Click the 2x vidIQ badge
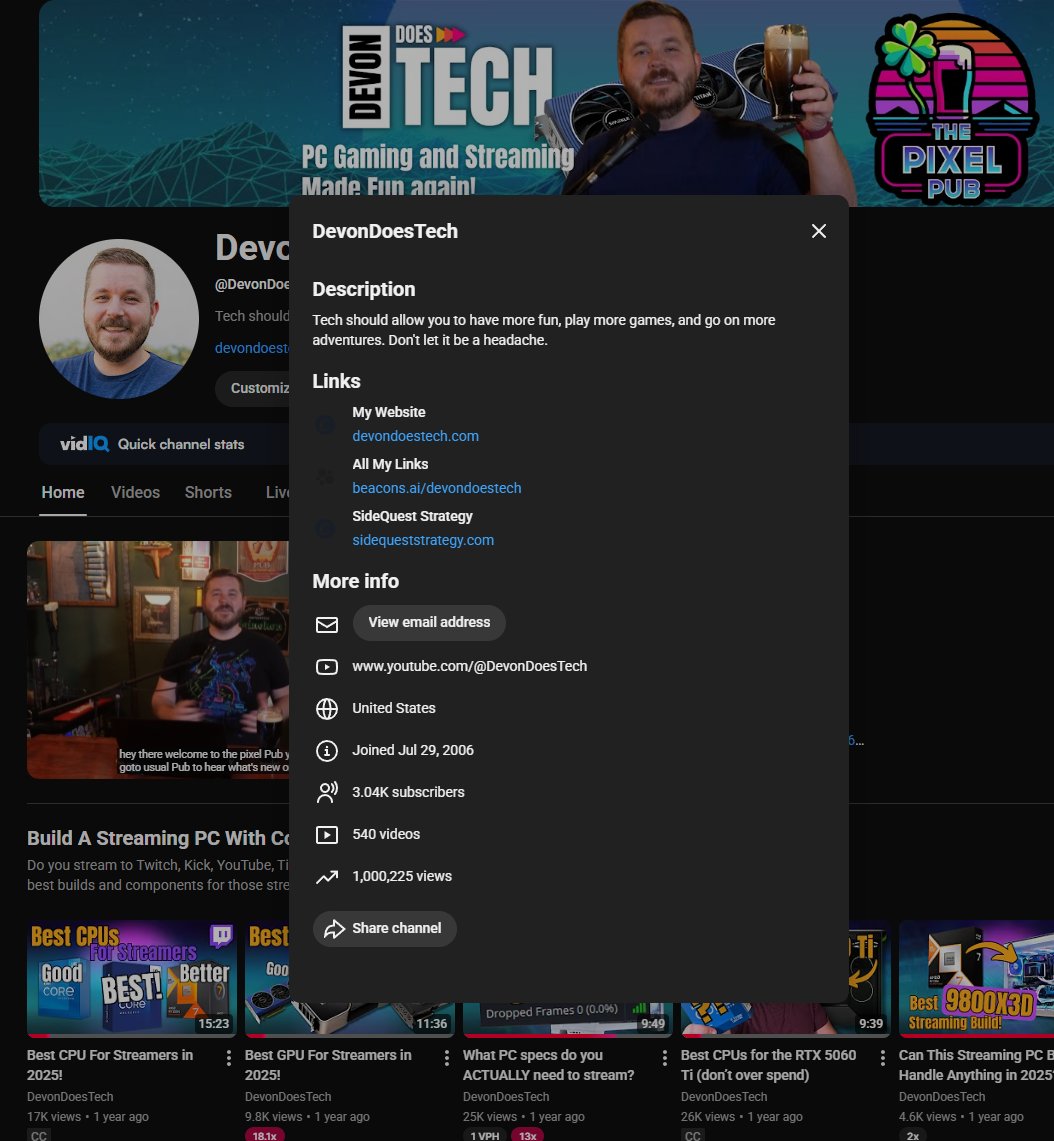Screen dimensions: 1054x1141 click(913, 1135)
